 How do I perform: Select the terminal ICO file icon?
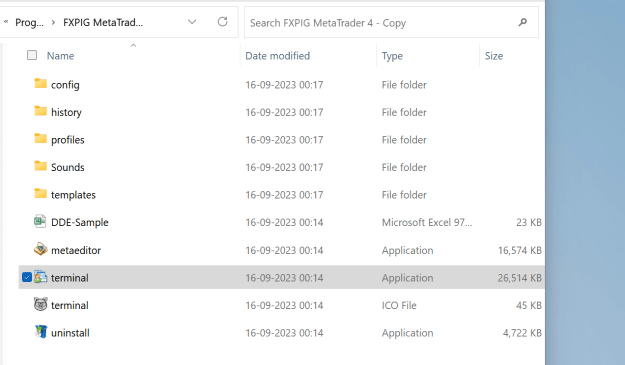click(40, 305)
